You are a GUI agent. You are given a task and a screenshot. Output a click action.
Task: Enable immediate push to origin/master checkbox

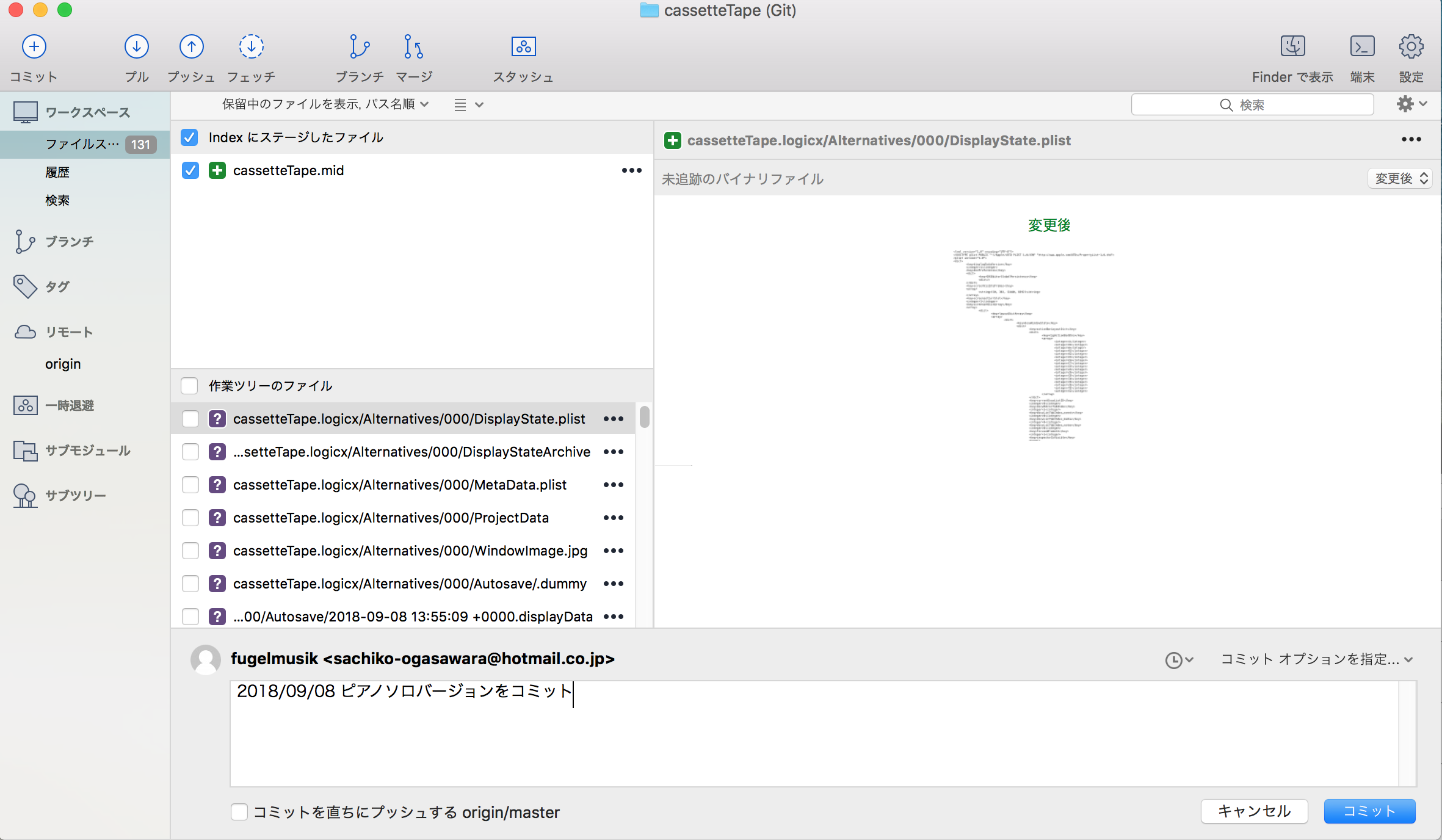click(x=239, y=812)
